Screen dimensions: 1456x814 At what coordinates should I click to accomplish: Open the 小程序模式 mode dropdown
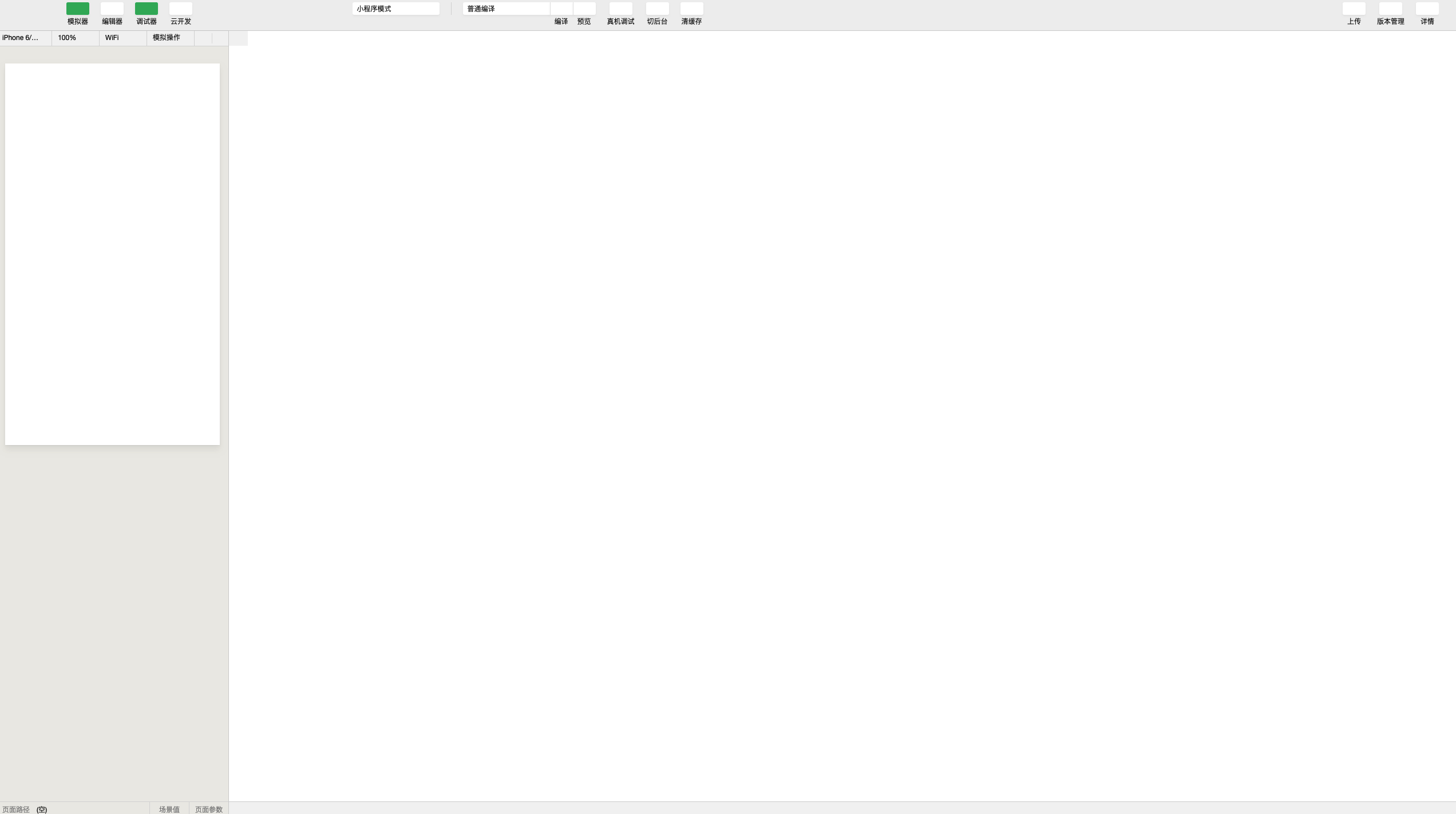[x=396, y=9]
